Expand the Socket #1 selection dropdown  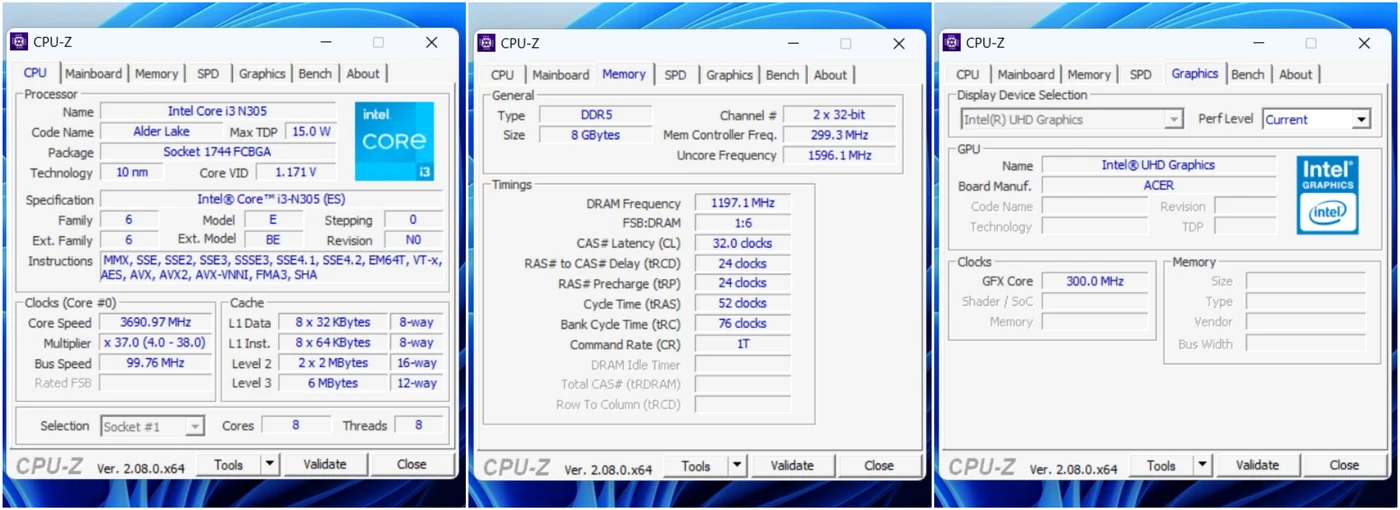point(195,427)
